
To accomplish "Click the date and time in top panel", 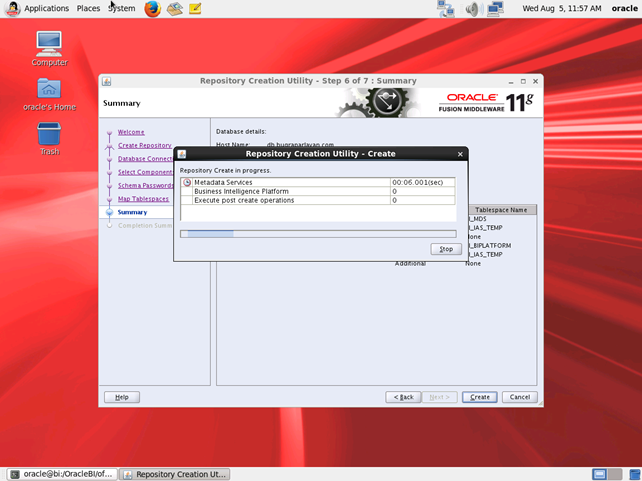I will pos(562,8).
